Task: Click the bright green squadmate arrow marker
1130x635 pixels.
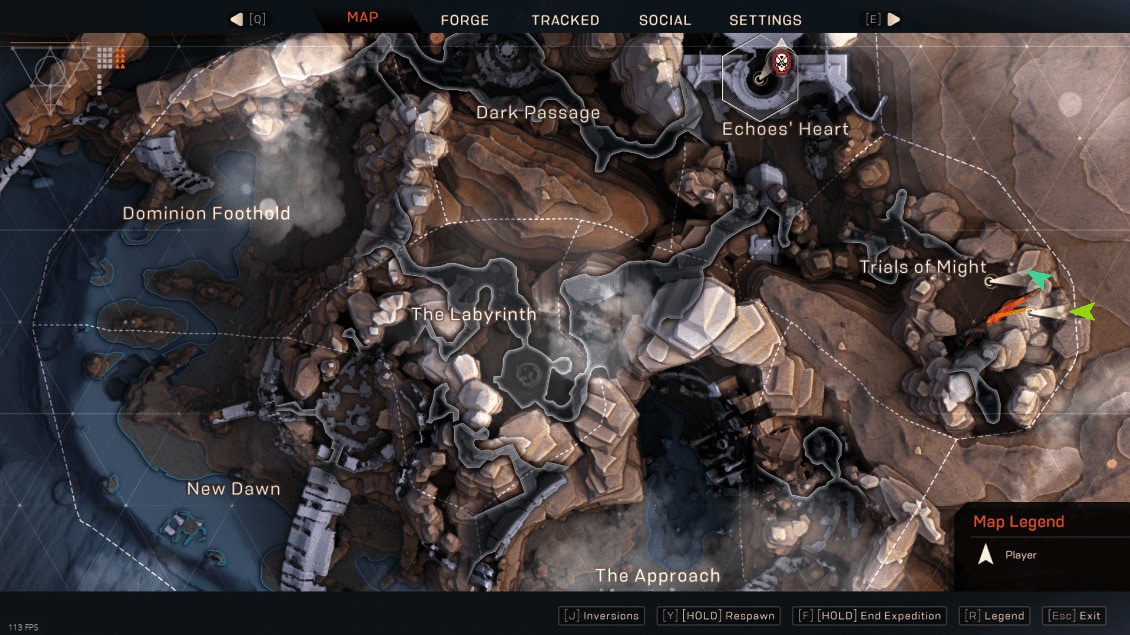Action: 1082,311
